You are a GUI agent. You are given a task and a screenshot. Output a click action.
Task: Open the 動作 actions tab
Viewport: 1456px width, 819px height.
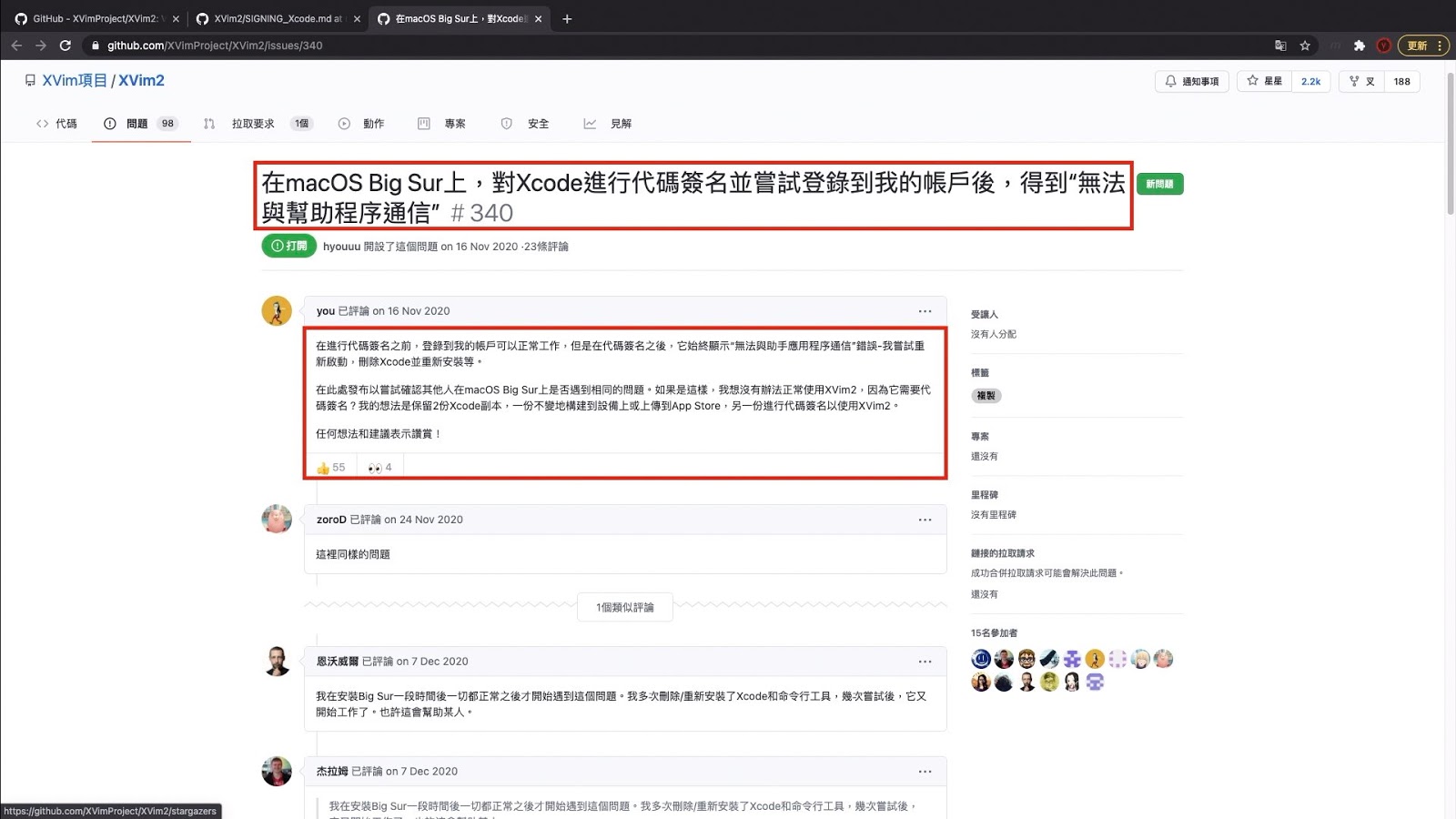pos(361,124)
